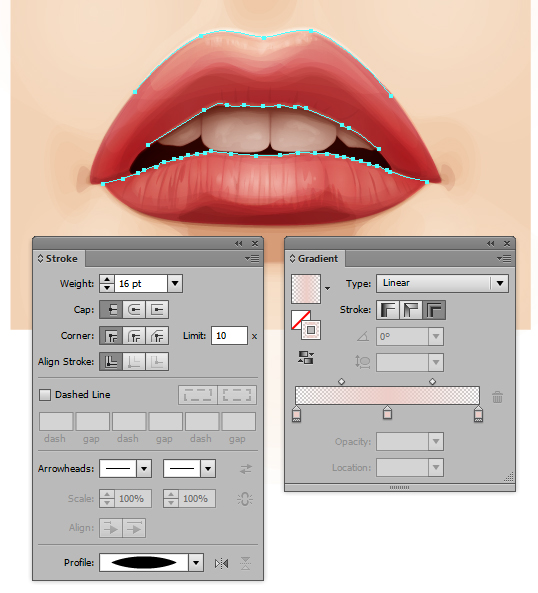The image size is (538, 593).
Task: Flip the stroke profile along
Action: (222, 564)
